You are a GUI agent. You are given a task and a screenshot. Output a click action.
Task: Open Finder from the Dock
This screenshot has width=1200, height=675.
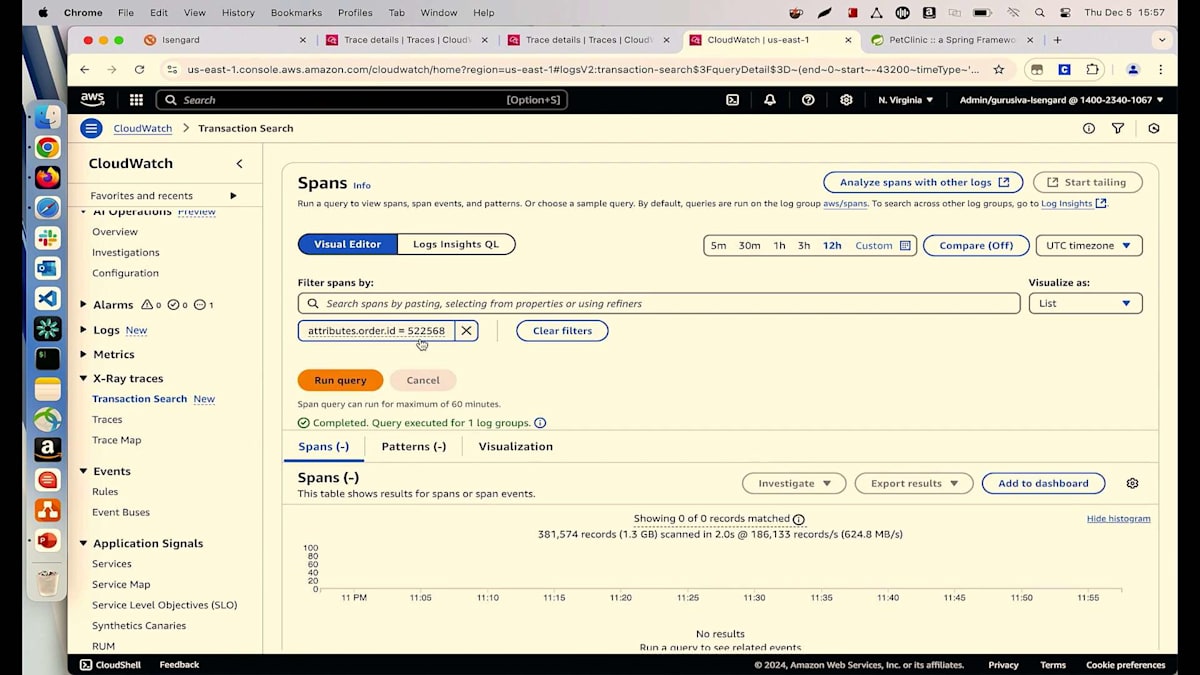coord(47,117)
